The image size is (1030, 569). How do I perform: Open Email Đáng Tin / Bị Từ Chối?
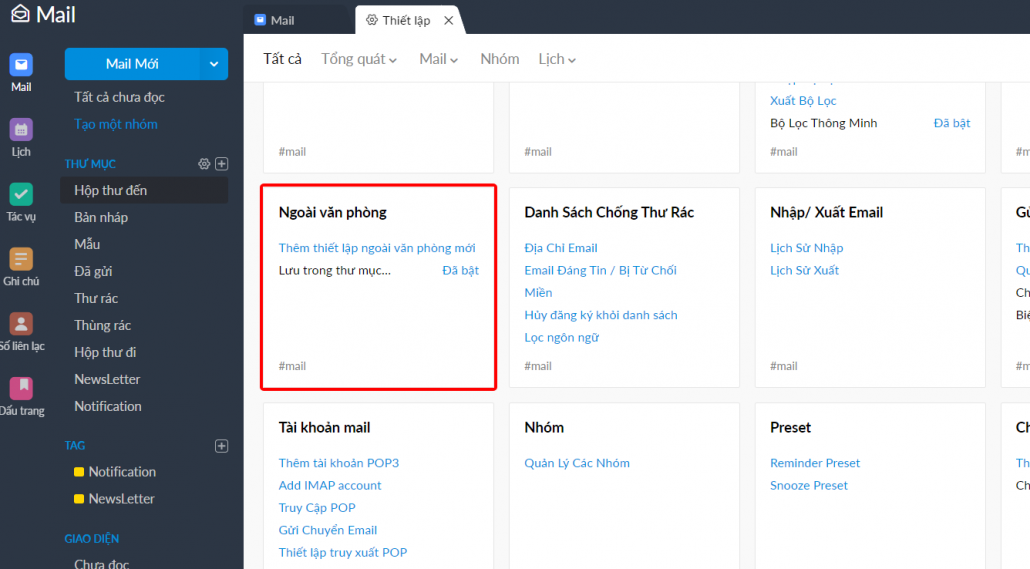click(x=600, y=270)
